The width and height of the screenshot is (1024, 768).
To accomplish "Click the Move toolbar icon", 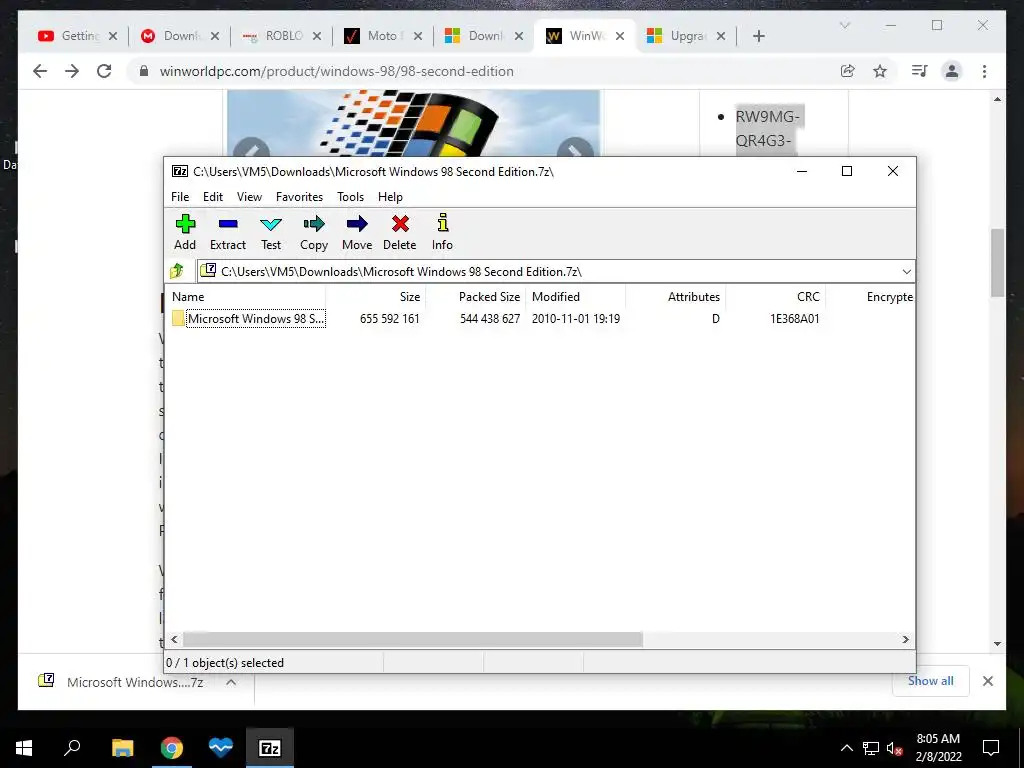I will pos(357,232).
